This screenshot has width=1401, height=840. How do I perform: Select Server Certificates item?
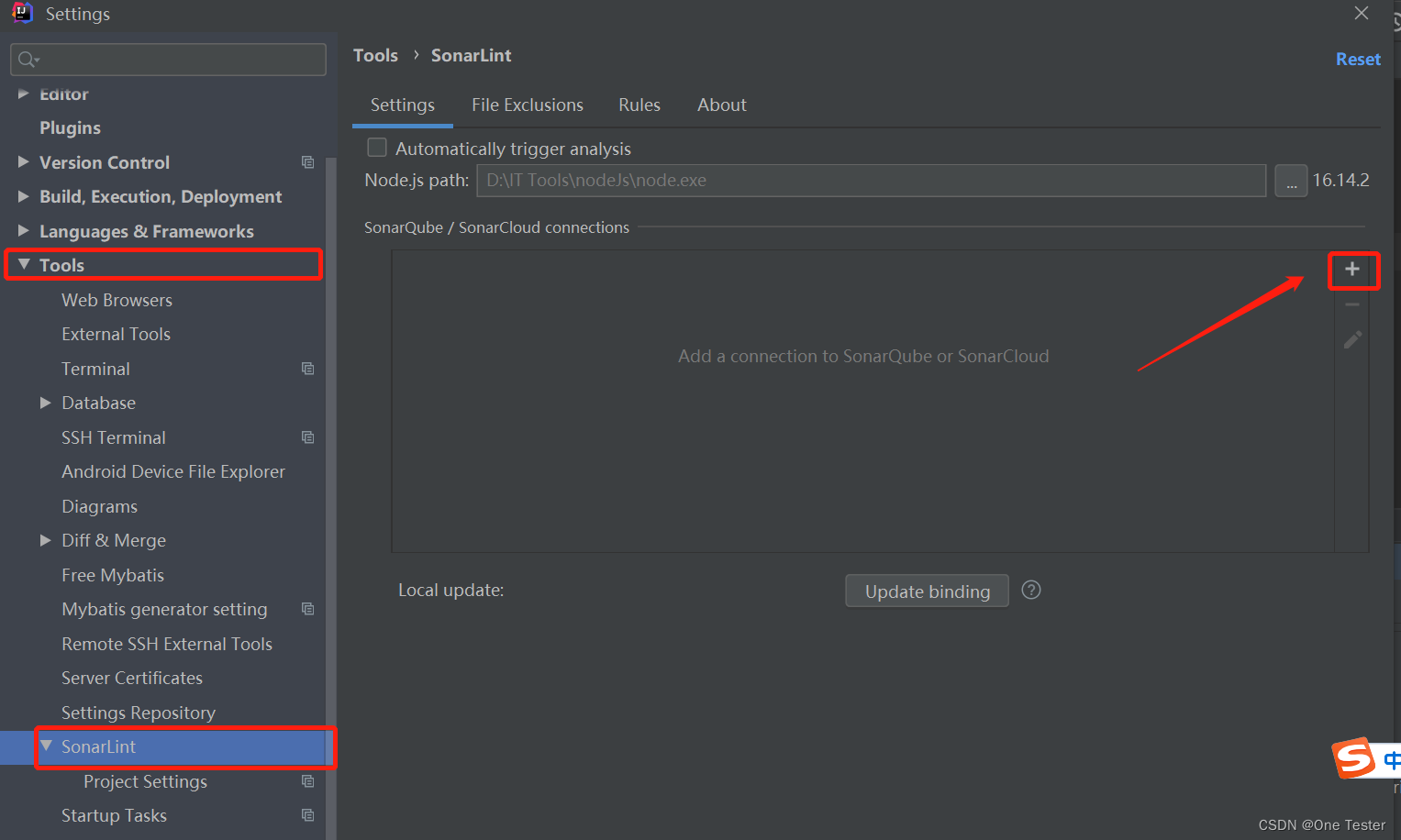(132, 678)
